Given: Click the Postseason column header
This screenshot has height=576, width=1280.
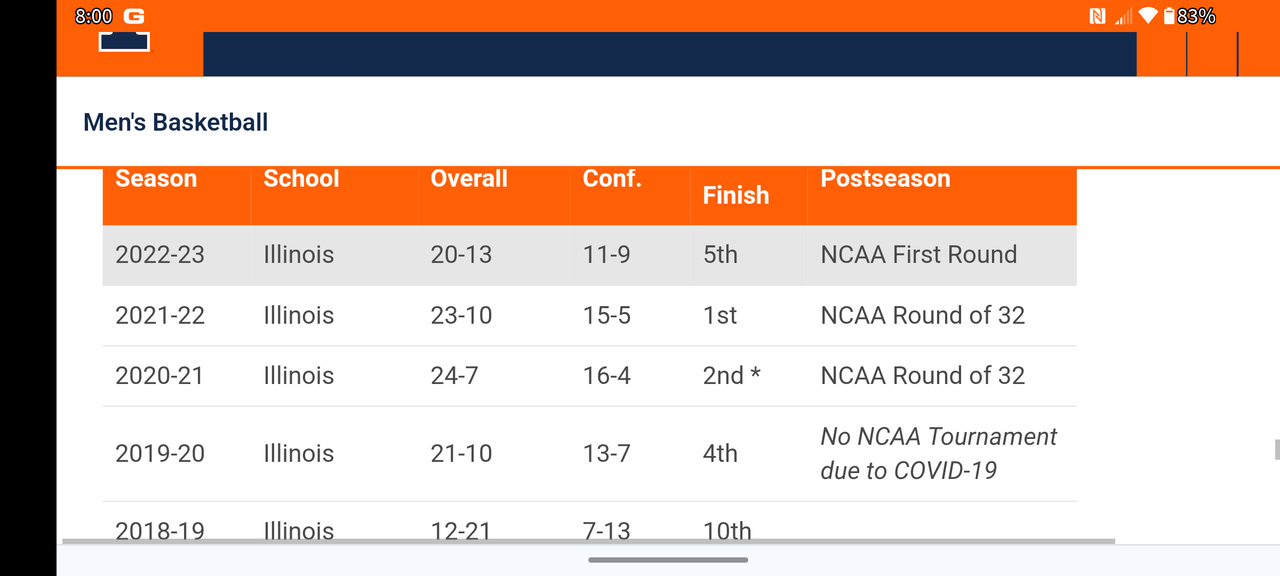Looking at the screenshot, I should [885, 179].
